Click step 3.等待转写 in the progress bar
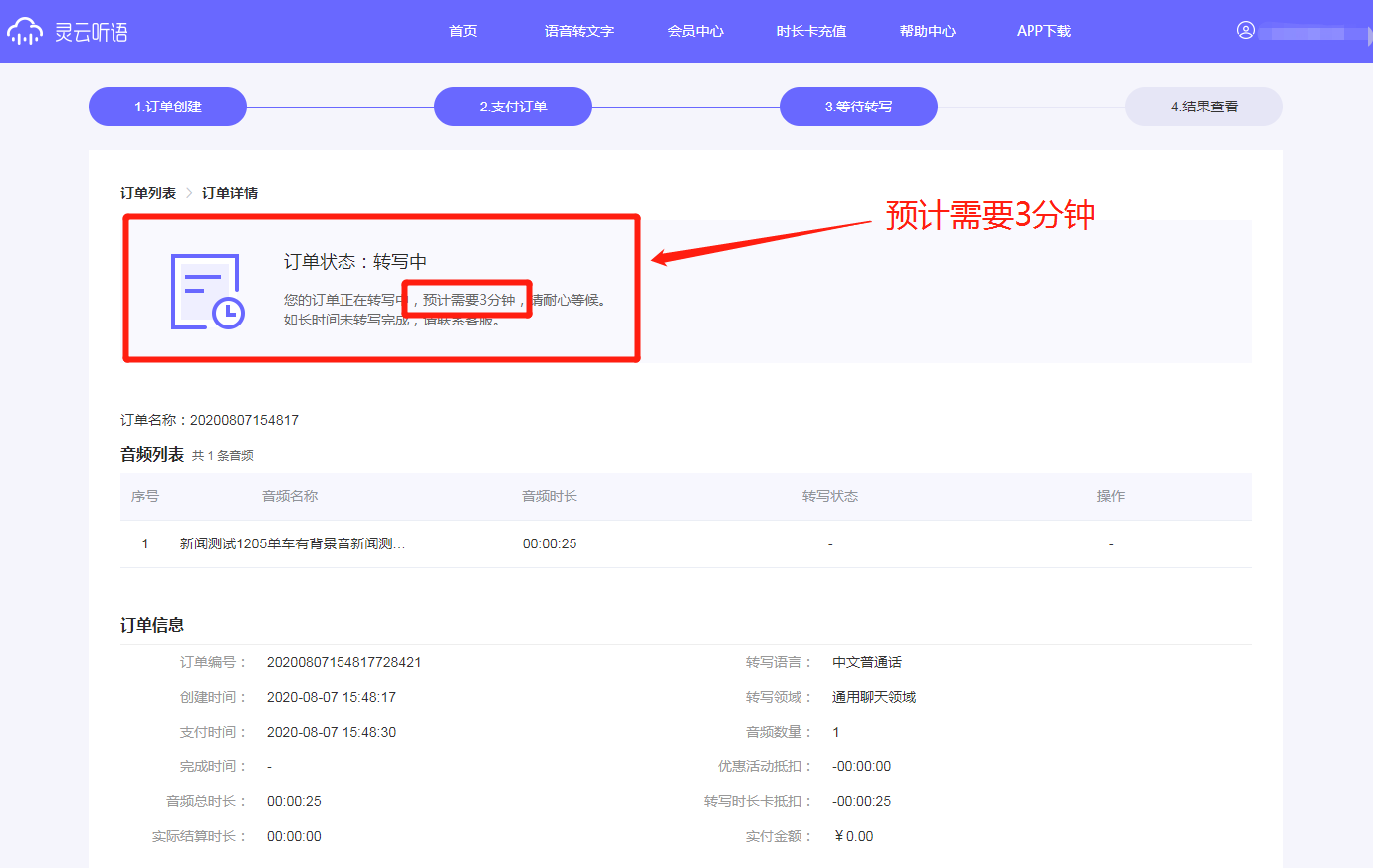 coord(858,107)
